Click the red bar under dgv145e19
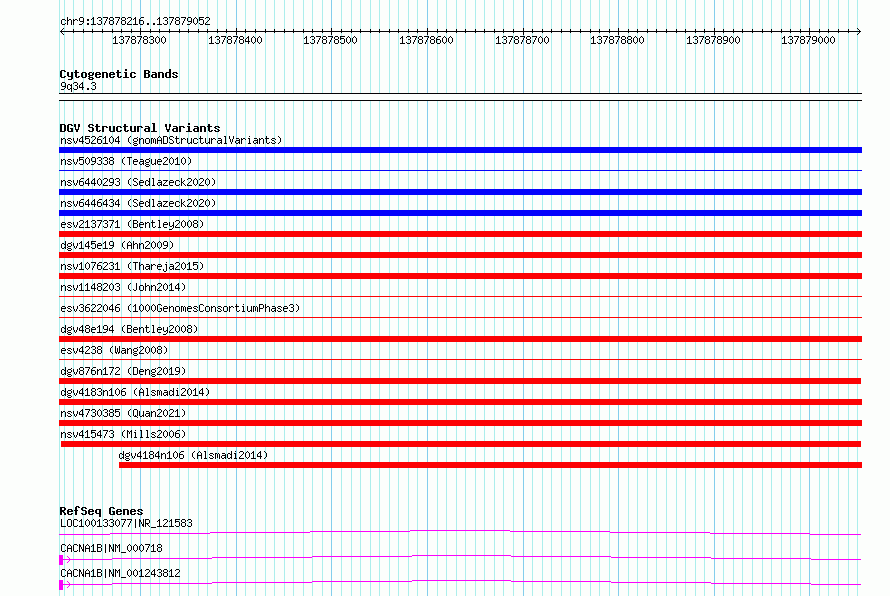 (460, 255)
